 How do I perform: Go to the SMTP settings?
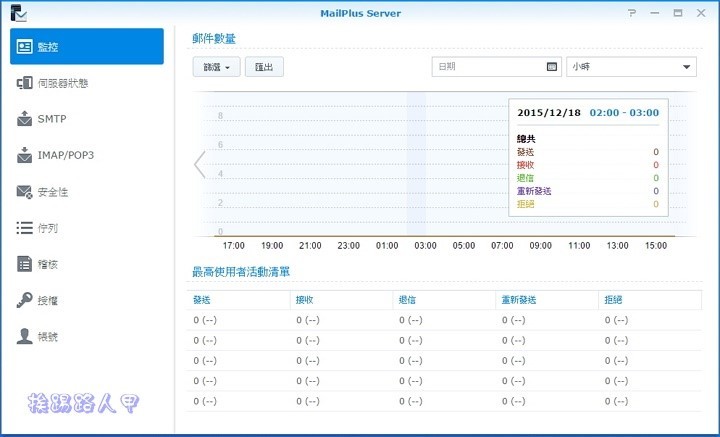(86, 119)
